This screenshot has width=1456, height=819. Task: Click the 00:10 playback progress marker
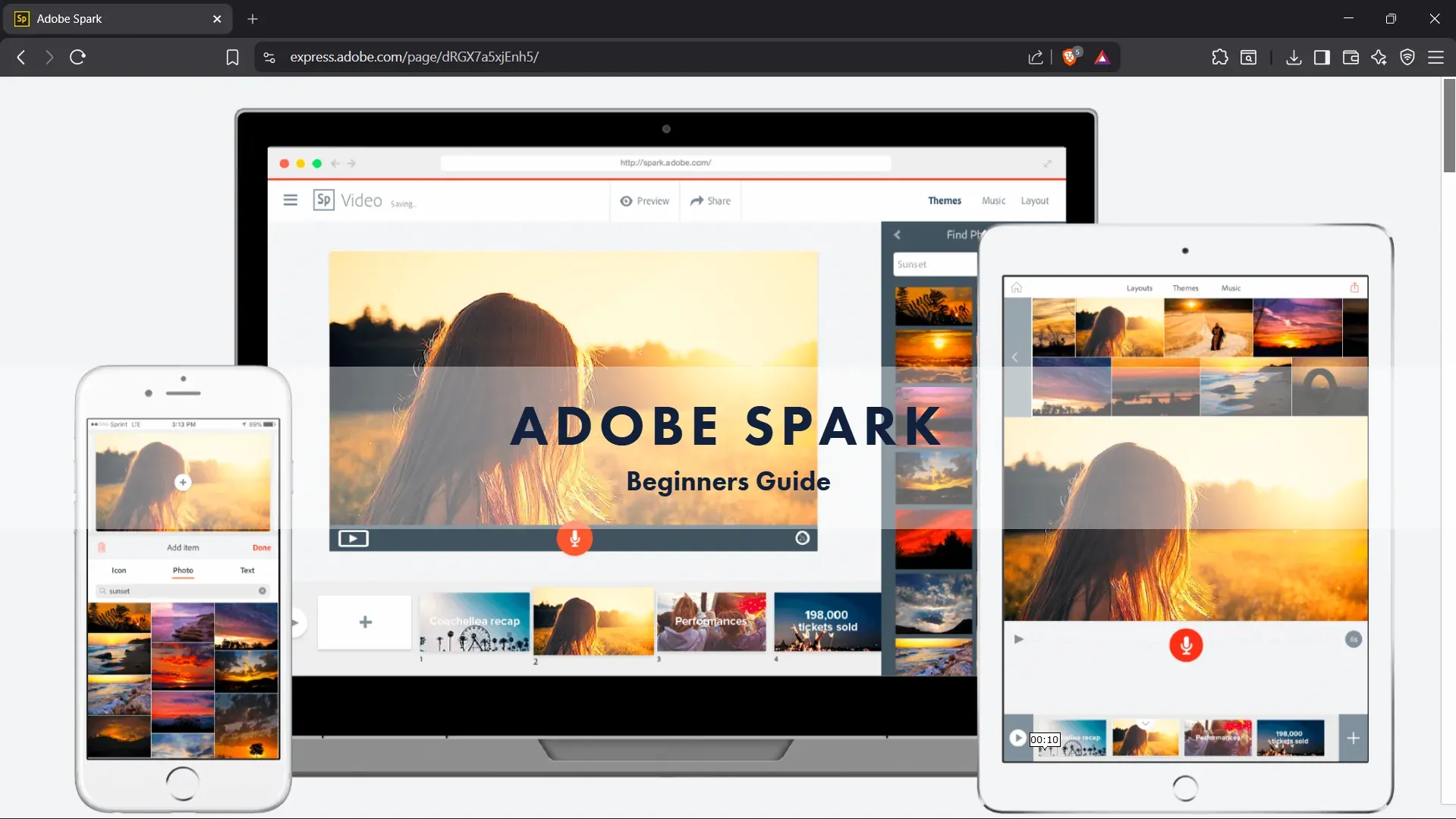coord(1044,739)
